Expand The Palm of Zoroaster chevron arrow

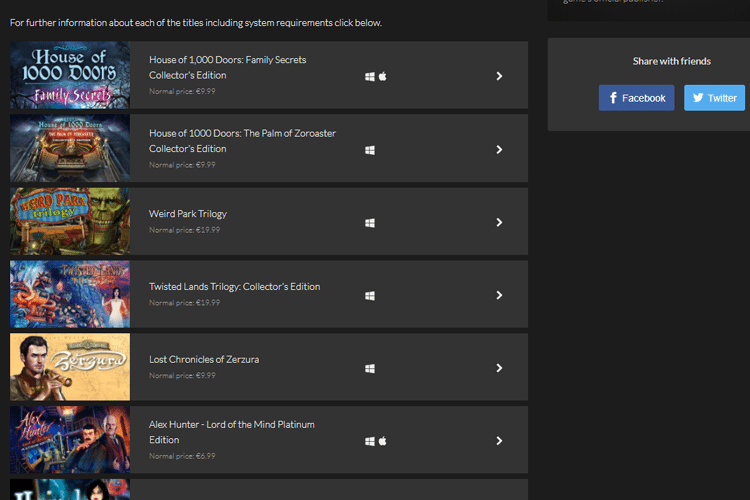coord(499,150)
